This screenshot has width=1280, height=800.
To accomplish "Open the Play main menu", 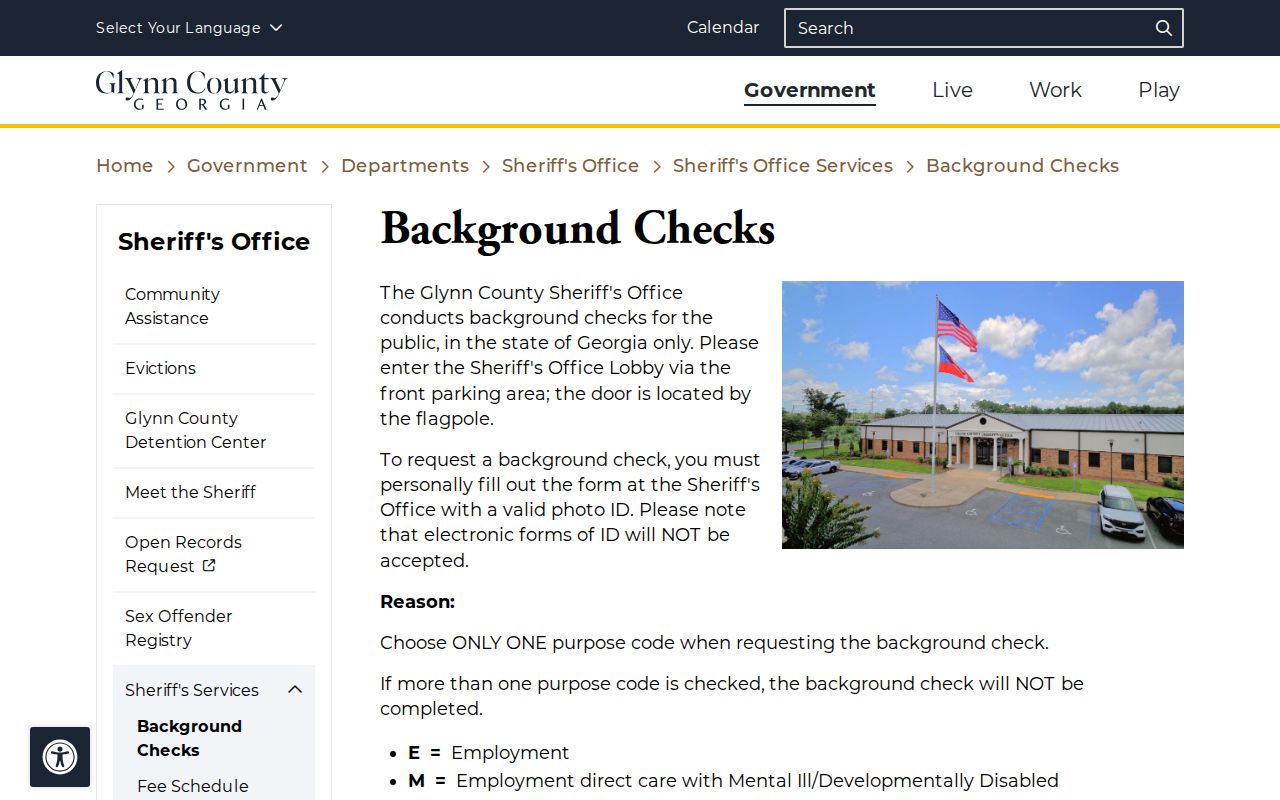I will [x=1159, y=90].
